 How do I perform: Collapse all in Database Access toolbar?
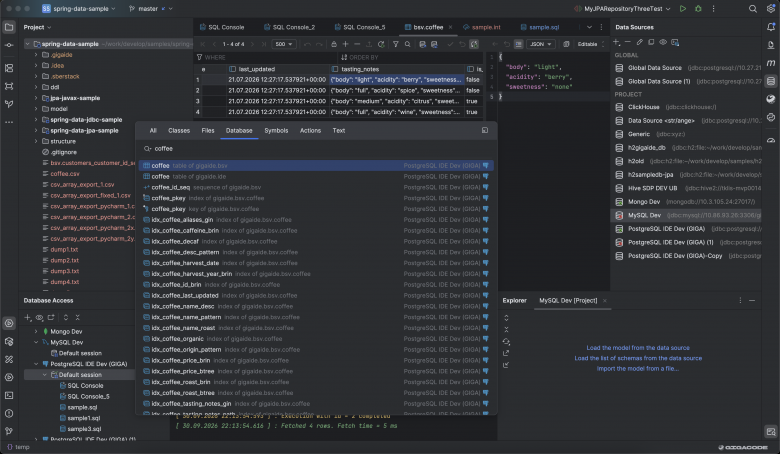(x=78, y=317)
